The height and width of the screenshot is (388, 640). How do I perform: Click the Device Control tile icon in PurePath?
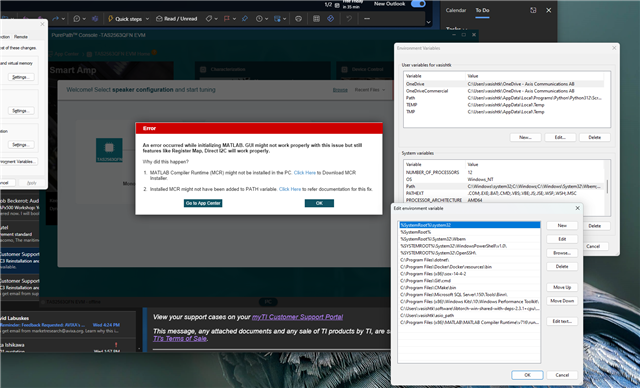[344, 69]
